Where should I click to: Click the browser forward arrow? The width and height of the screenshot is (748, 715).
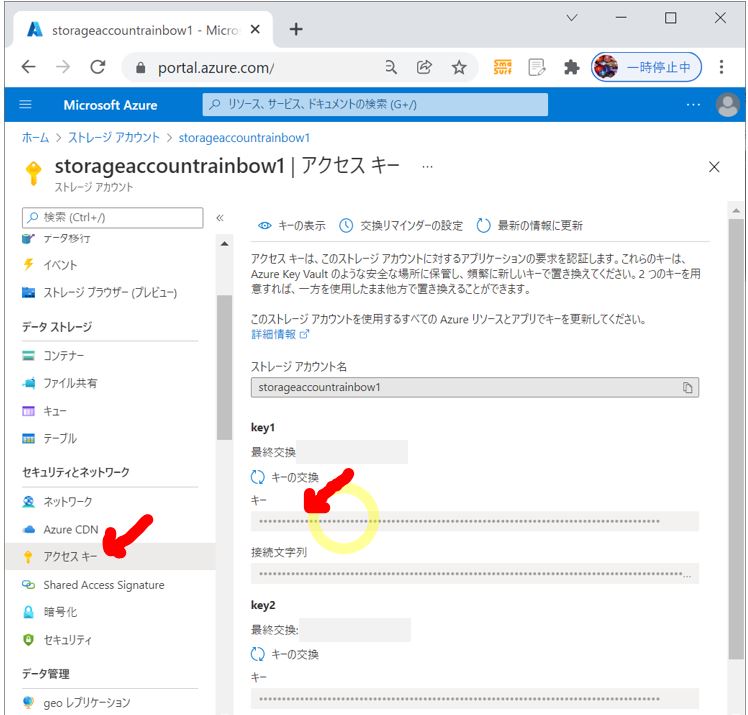(x=63, y=67)
